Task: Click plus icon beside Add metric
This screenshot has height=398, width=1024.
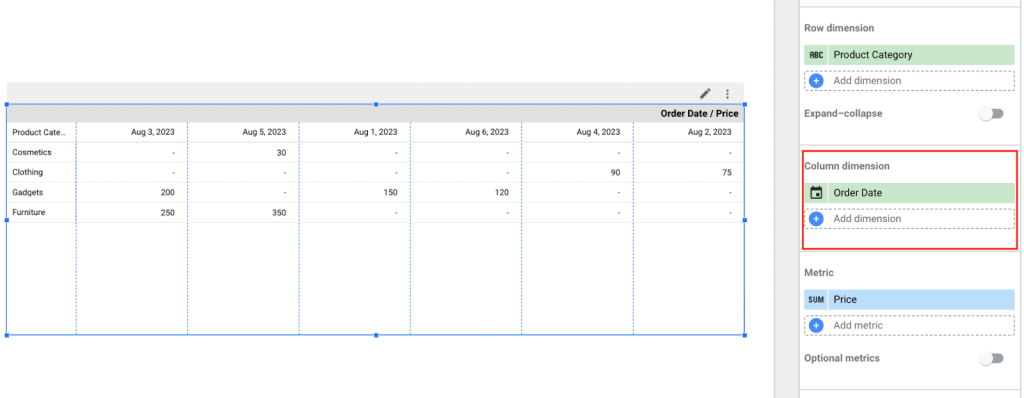Action: (816, 325)
